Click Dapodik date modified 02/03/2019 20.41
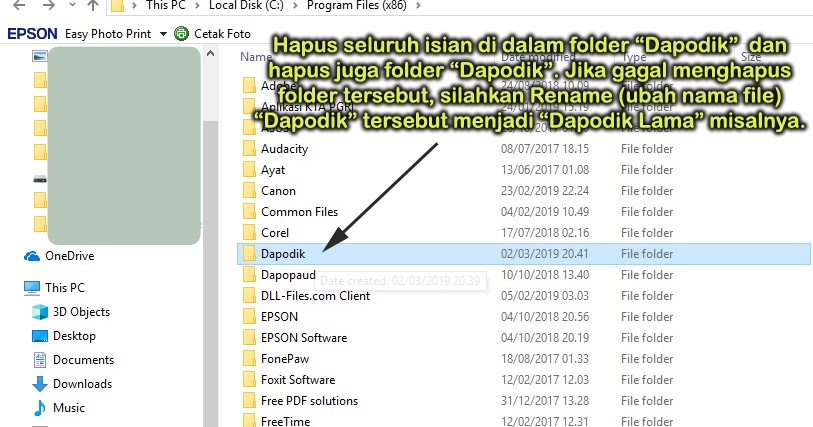Screen dimensions: 813x427 (x=544, y=254)
